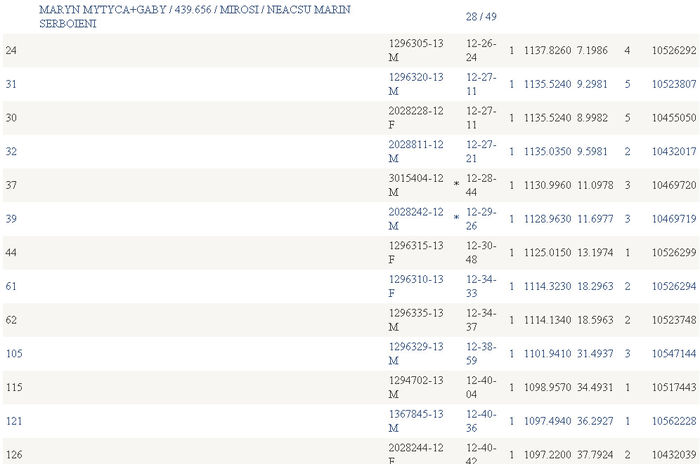Image resolution: width=700 pixels, height=464 pixels.
Task: Click the speed value 1101.9410
Action: click(547, 354)
